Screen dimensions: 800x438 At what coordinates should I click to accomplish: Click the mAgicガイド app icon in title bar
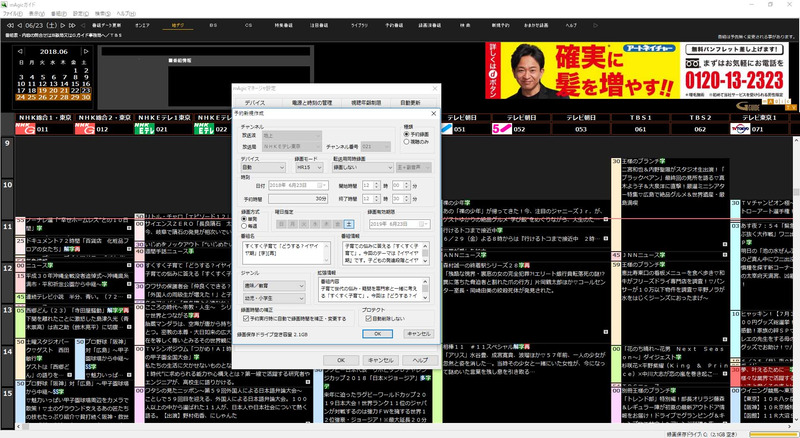coord(5,5)
